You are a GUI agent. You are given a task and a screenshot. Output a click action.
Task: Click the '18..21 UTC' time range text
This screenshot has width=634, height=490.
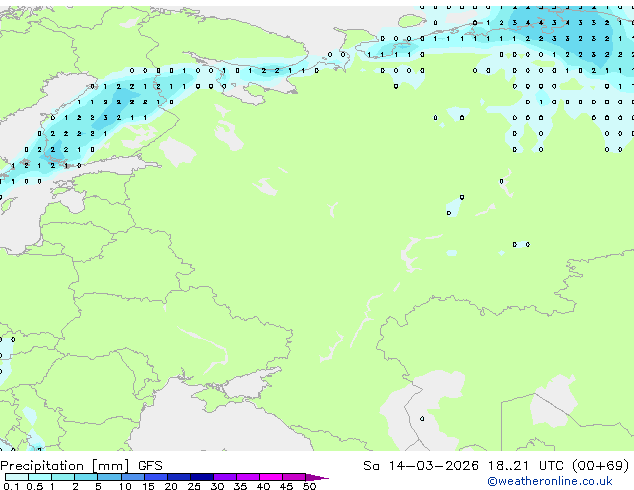click(x=526, y=466)
